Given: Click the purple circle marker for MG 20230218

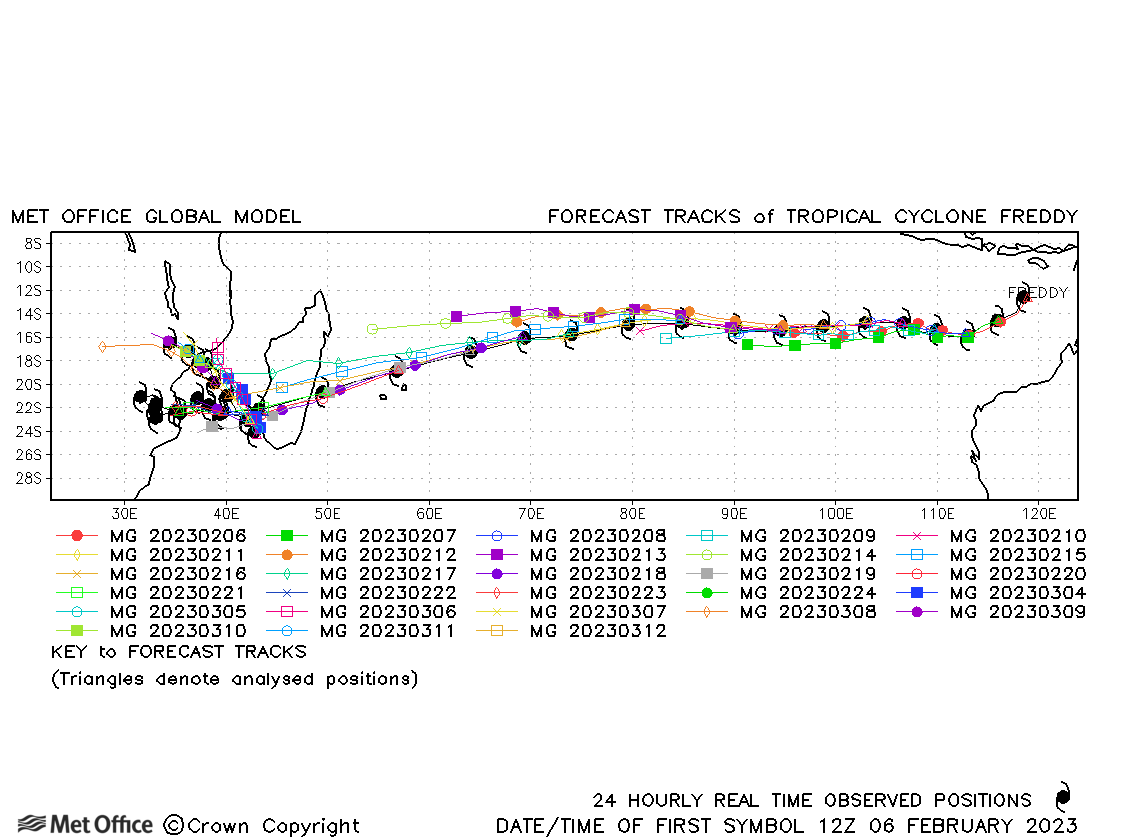Looking at the screenshot, I should pos(497,574).
